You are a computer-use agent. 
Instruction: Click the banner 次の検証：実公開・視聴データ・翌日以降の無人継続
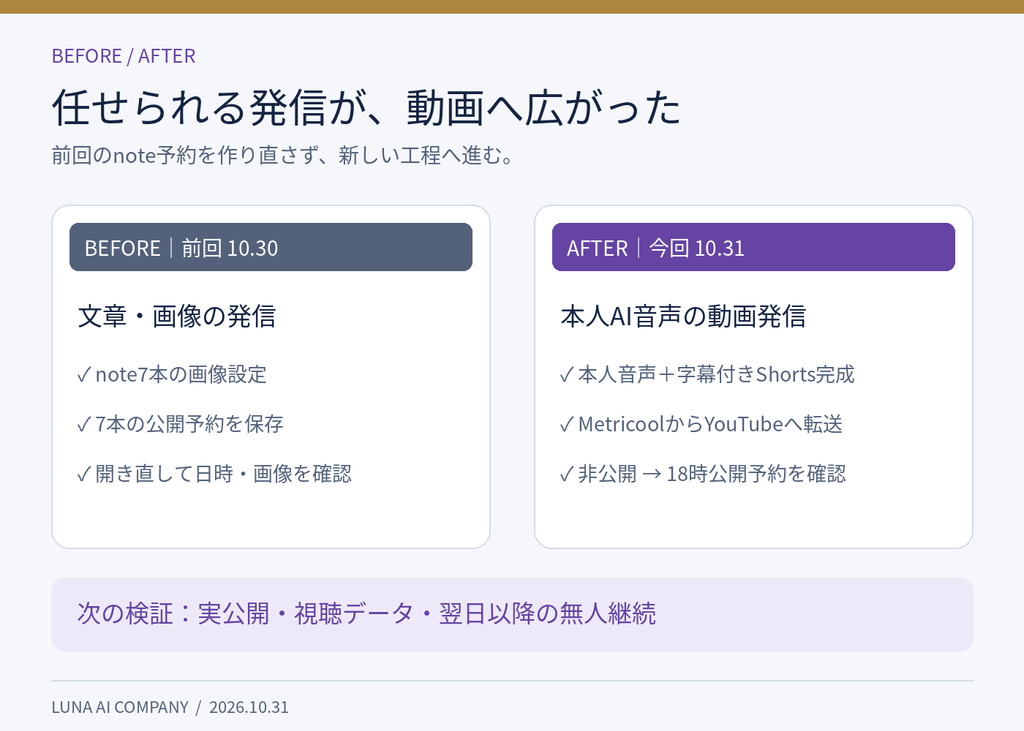pyautogui.click(x=512, y=614)
